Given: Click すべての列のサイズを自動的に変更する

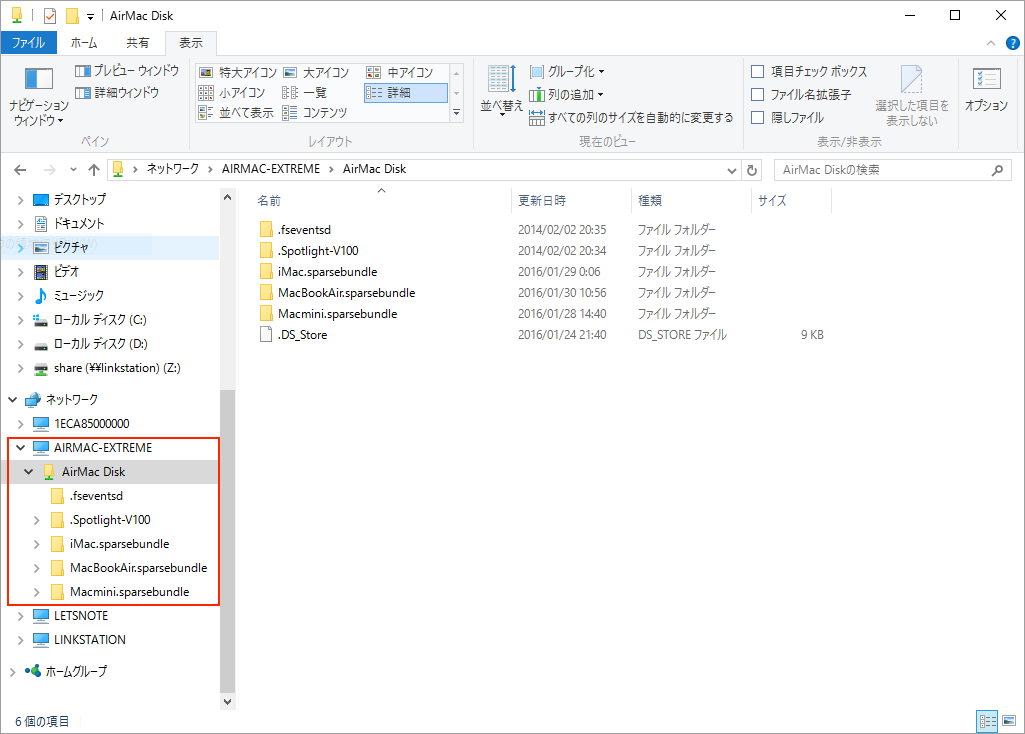Looking at the screenshot, I should pyautogui.click(x=631, y=118).
